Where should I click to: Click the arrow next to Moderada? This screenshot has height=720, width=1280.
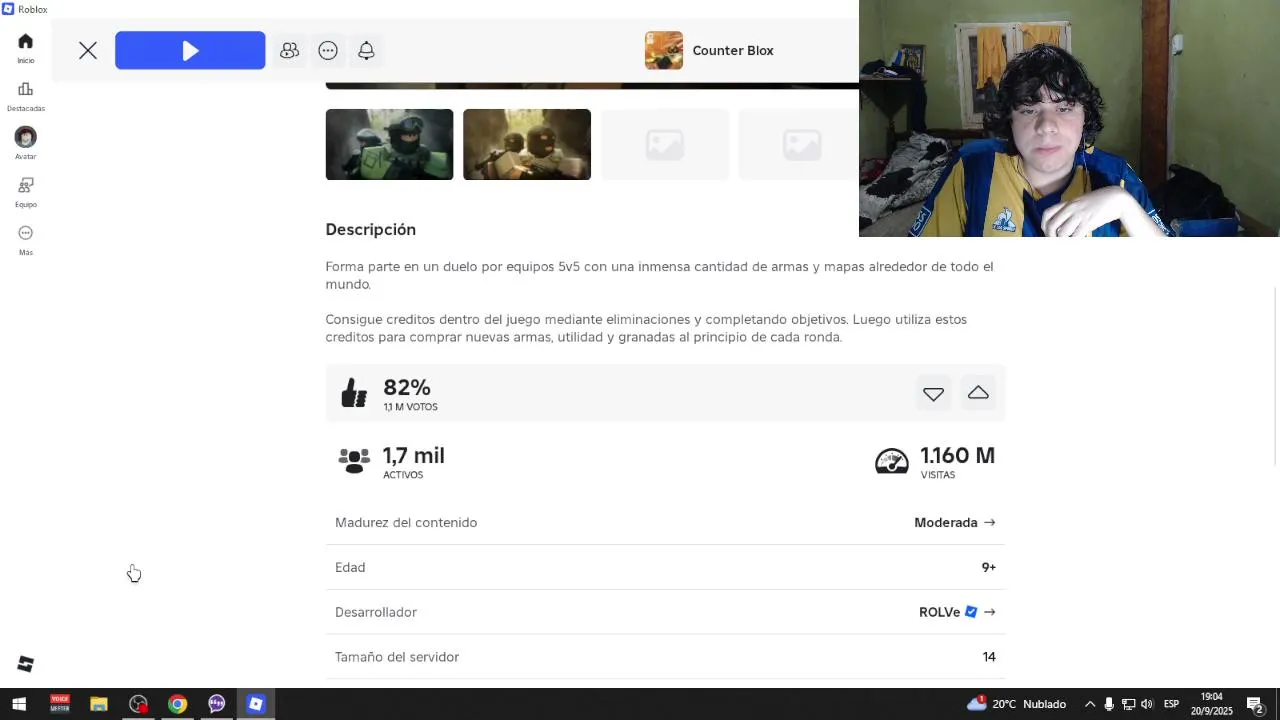click(989, 523)
